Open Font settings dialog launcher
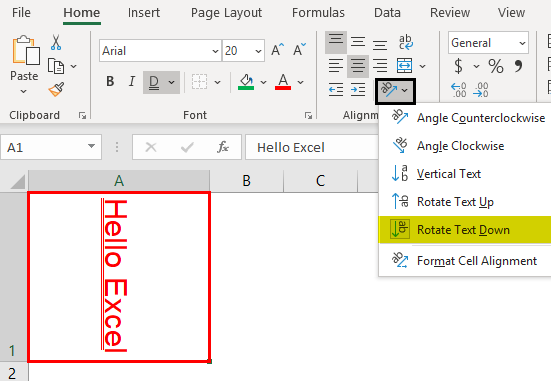 pyautogui.click(x=308, y=115)
